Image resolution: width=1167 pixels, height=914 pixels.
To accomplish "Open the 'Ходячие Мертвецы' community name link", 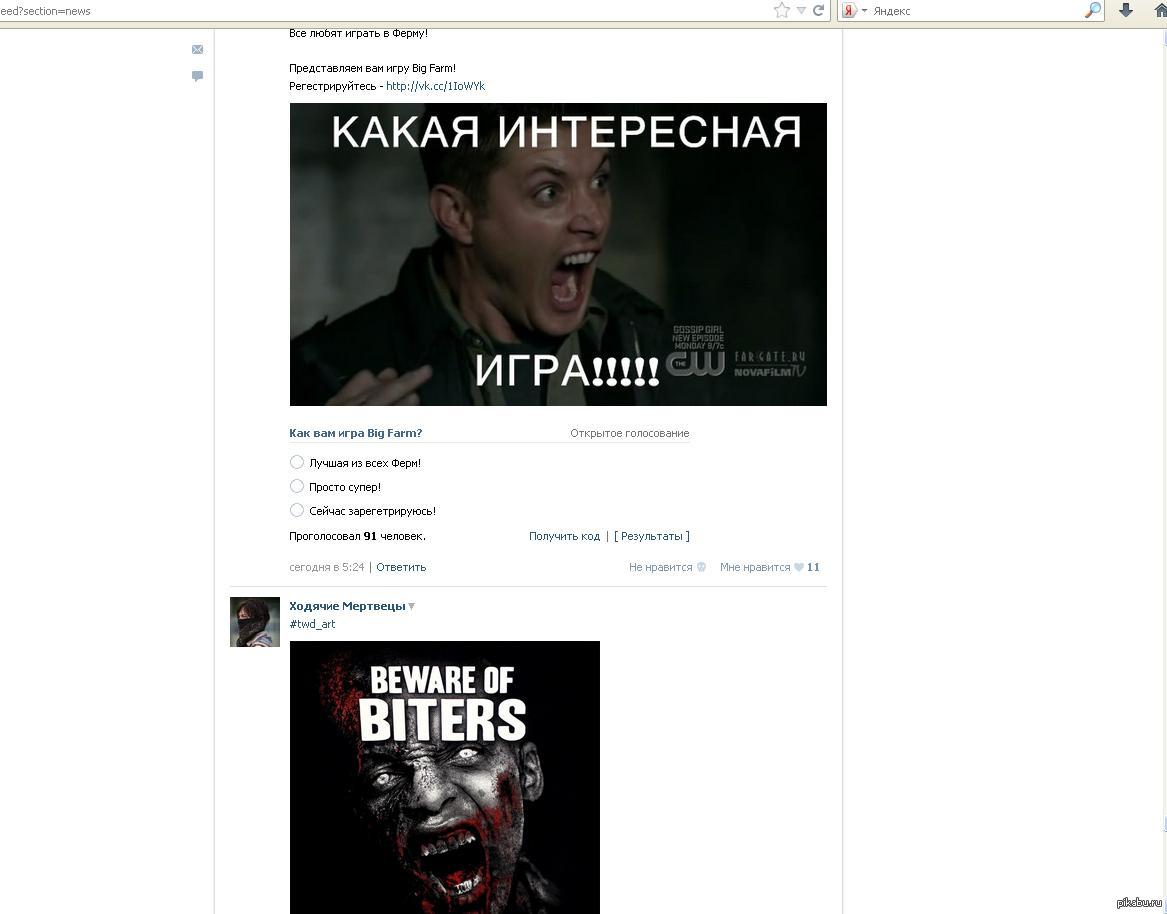I will [x=347, y=606].
